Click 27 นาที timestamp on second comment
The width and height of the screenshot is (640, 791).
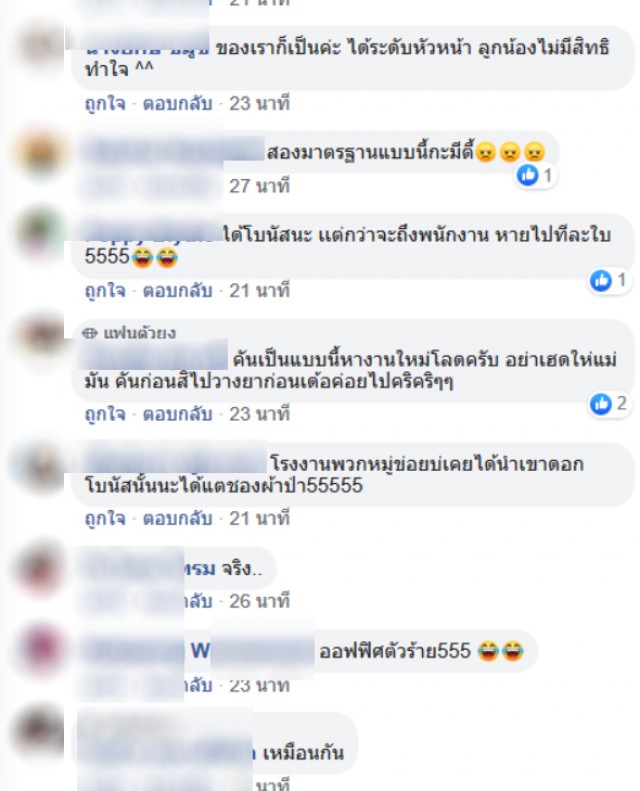(x=259, y=186)
